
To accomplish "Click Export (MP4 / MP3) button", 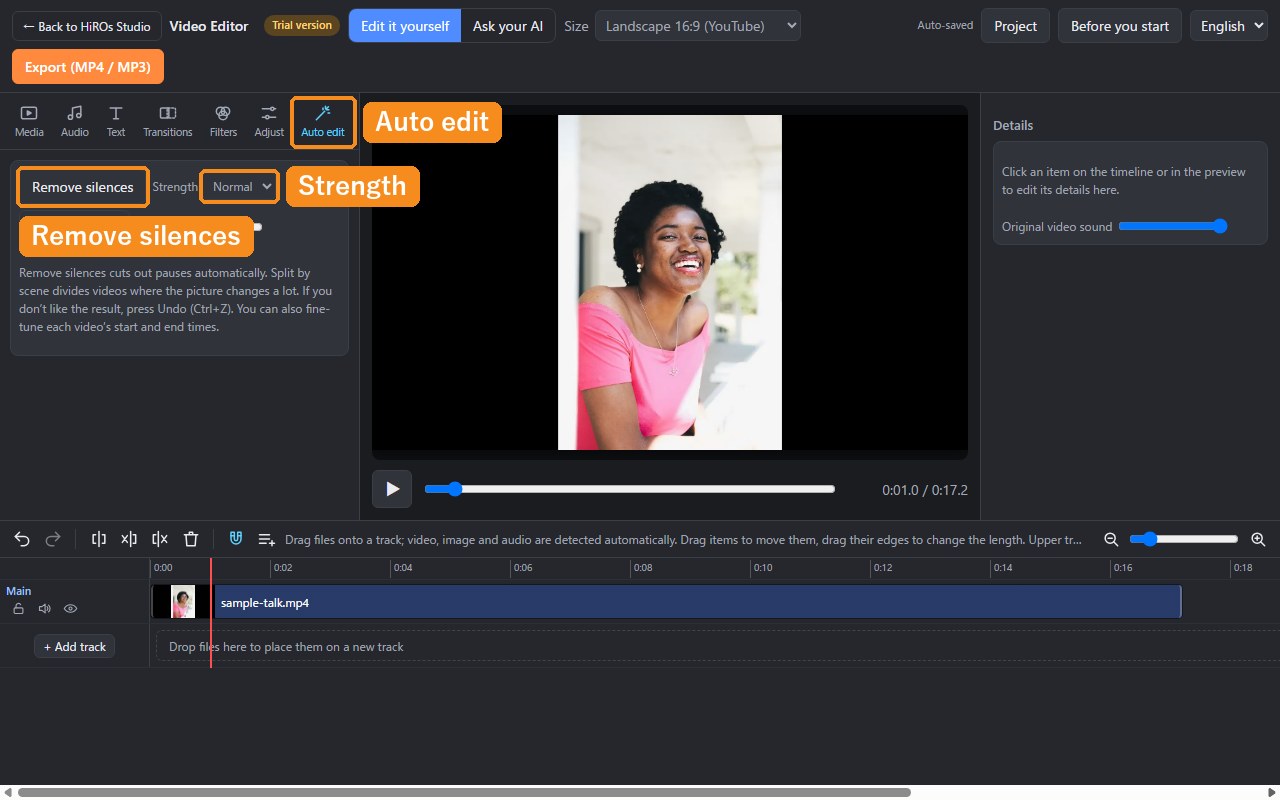I will tap(88, 67).
